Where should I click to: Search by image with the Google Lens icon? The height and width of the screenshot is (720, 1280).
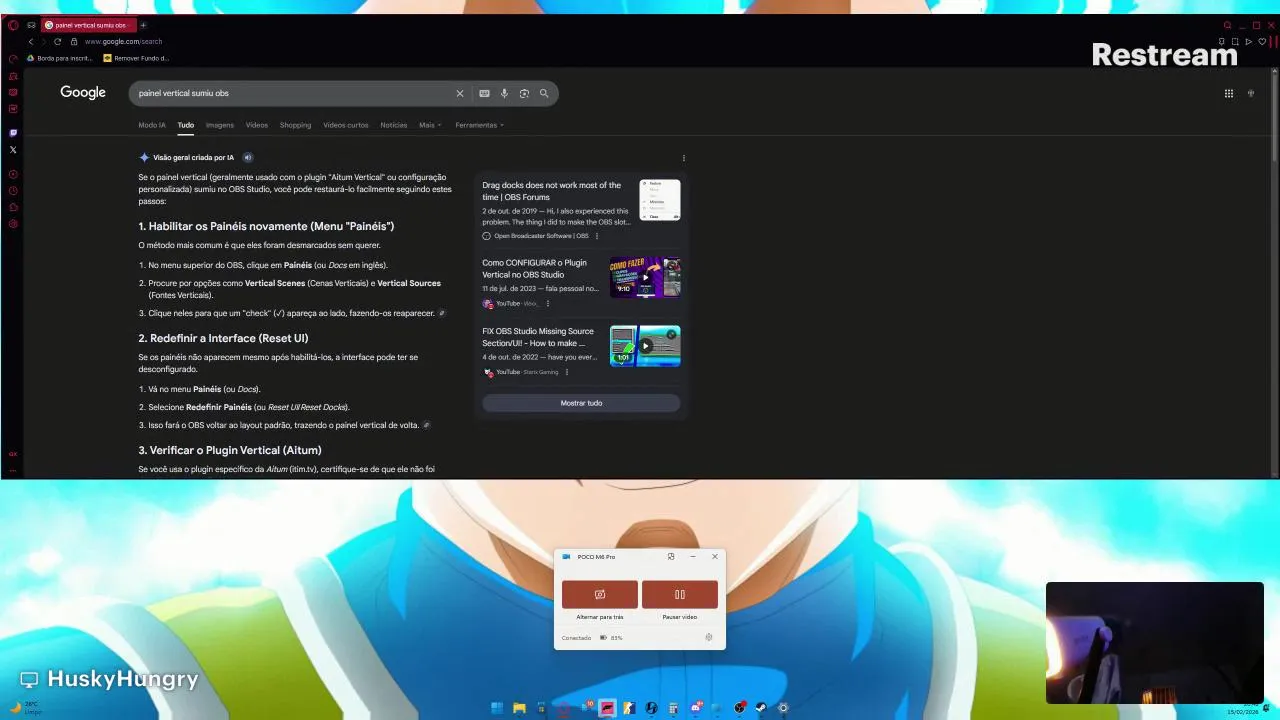click(524, 93)
